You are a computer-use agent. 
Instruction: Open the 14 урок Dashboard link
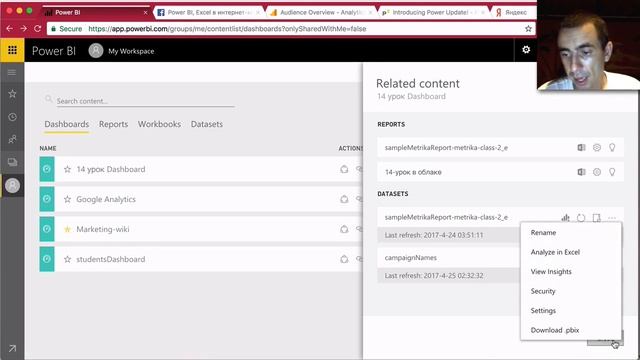coord(111,169)
